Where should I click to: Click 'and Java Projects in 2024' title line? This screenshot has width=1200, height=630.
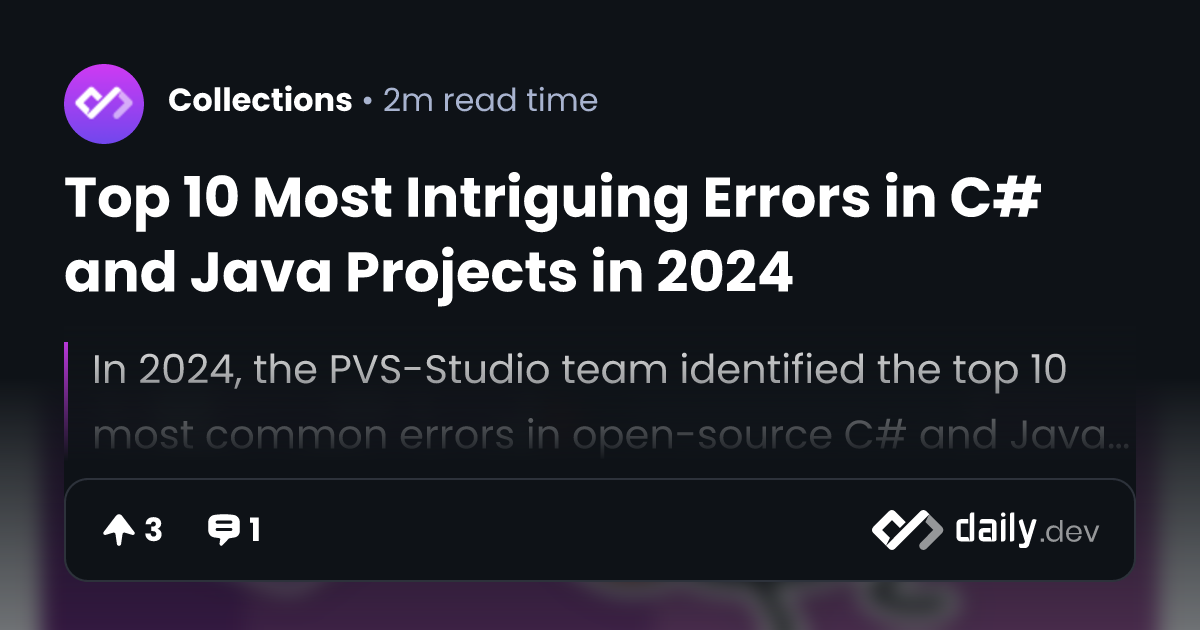pyautogui.click(x=428, y=272)
